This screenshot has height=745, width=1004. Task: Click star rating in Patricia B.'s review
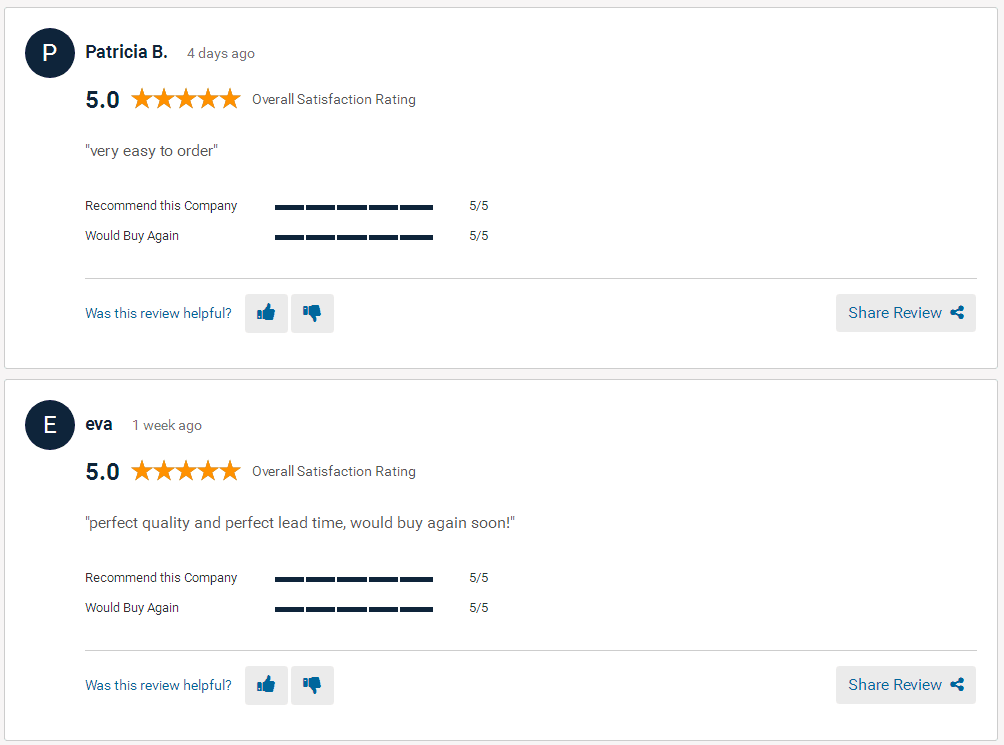(x=186, y=99)
